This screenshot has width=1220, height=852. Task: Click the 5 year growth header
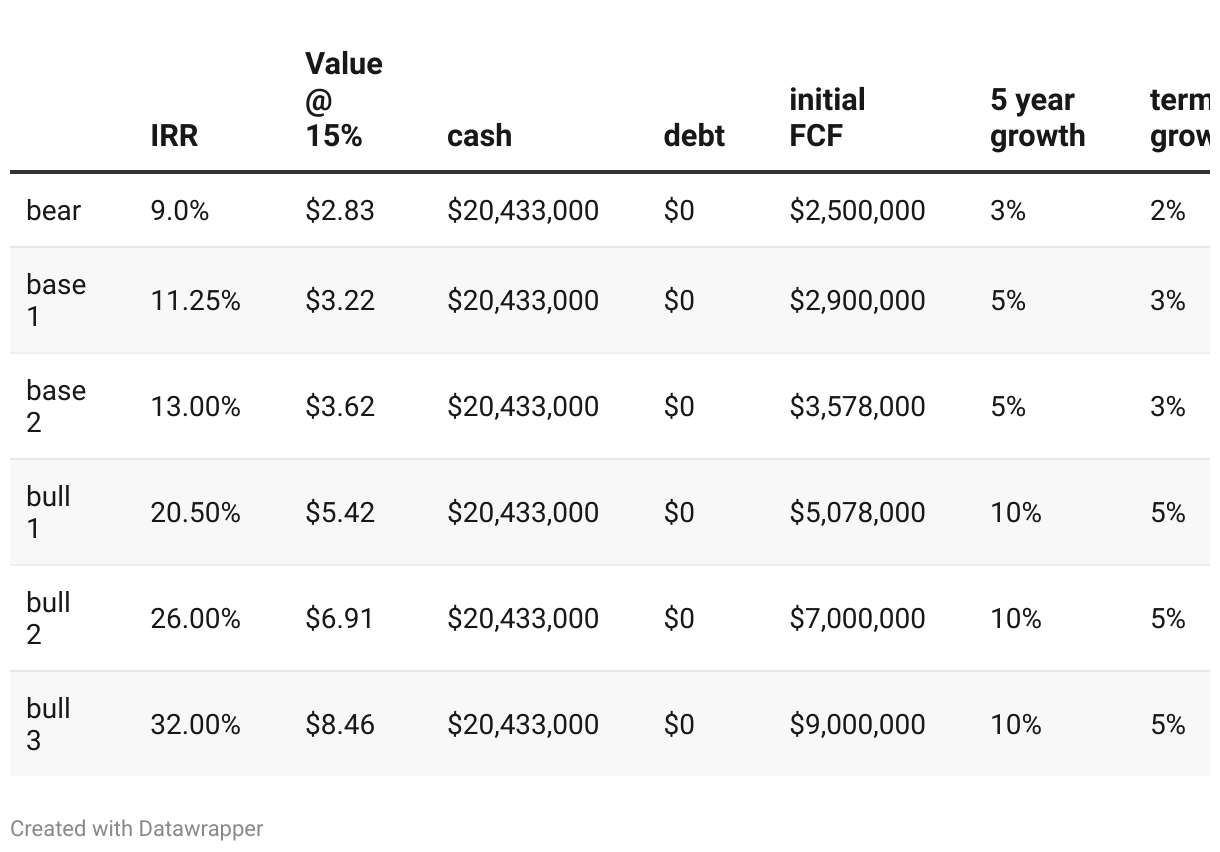coord(1037,118)
